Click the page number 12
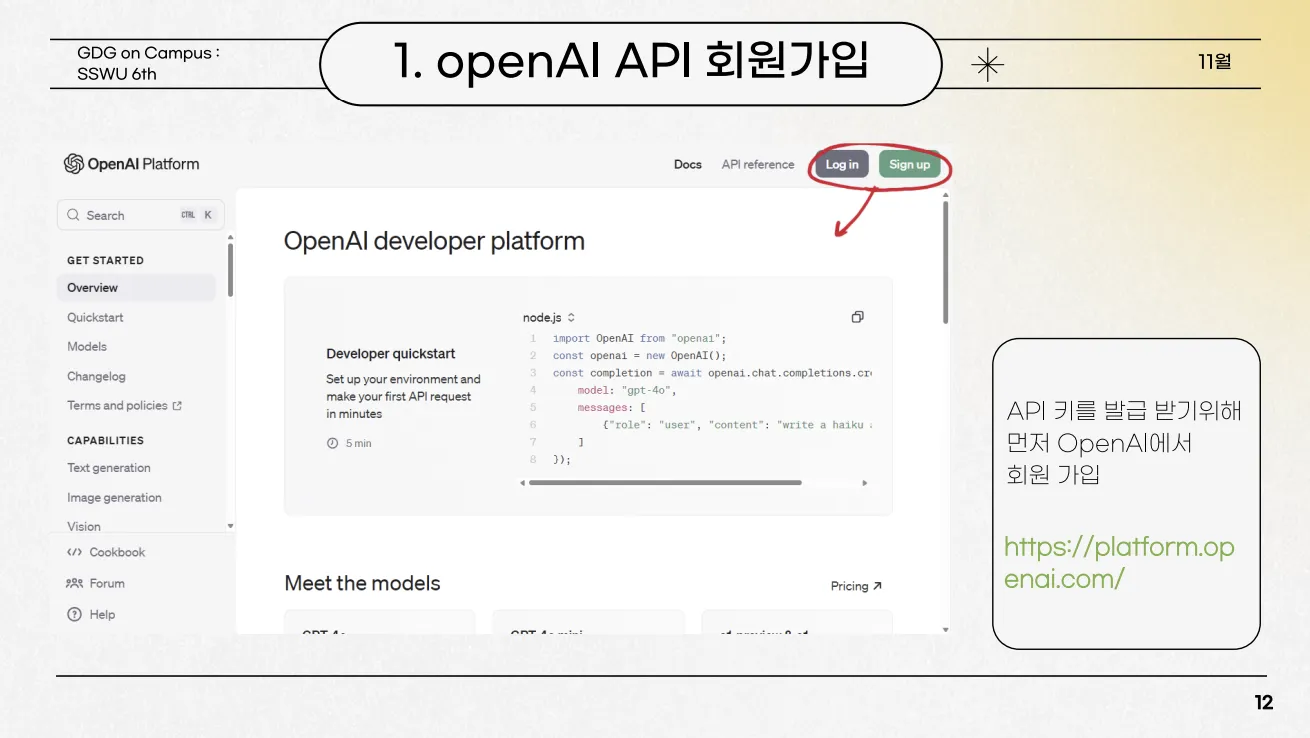 (x=1264, y=703)
